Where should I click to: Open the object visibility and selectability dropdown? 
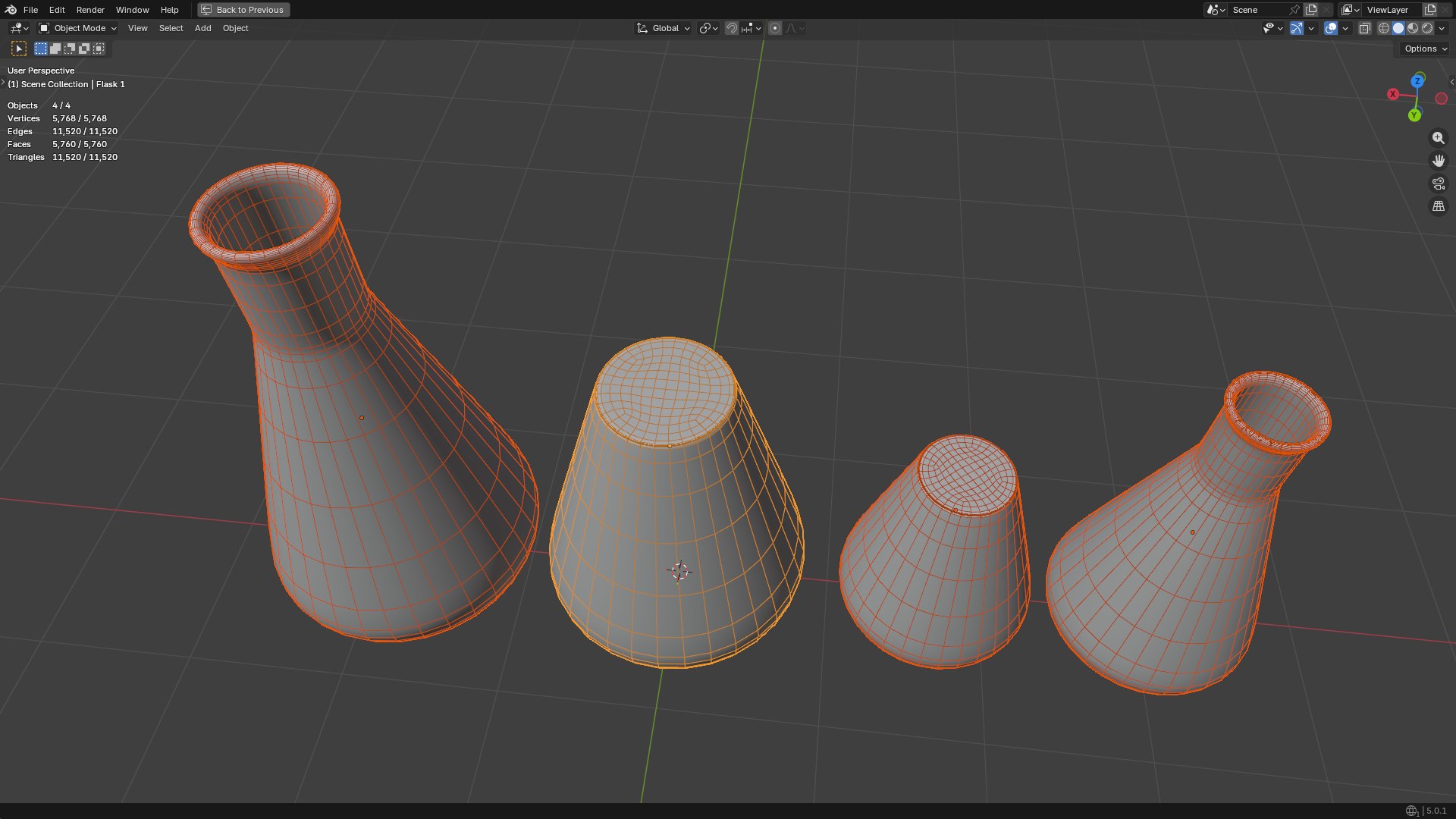[1272, 28]
